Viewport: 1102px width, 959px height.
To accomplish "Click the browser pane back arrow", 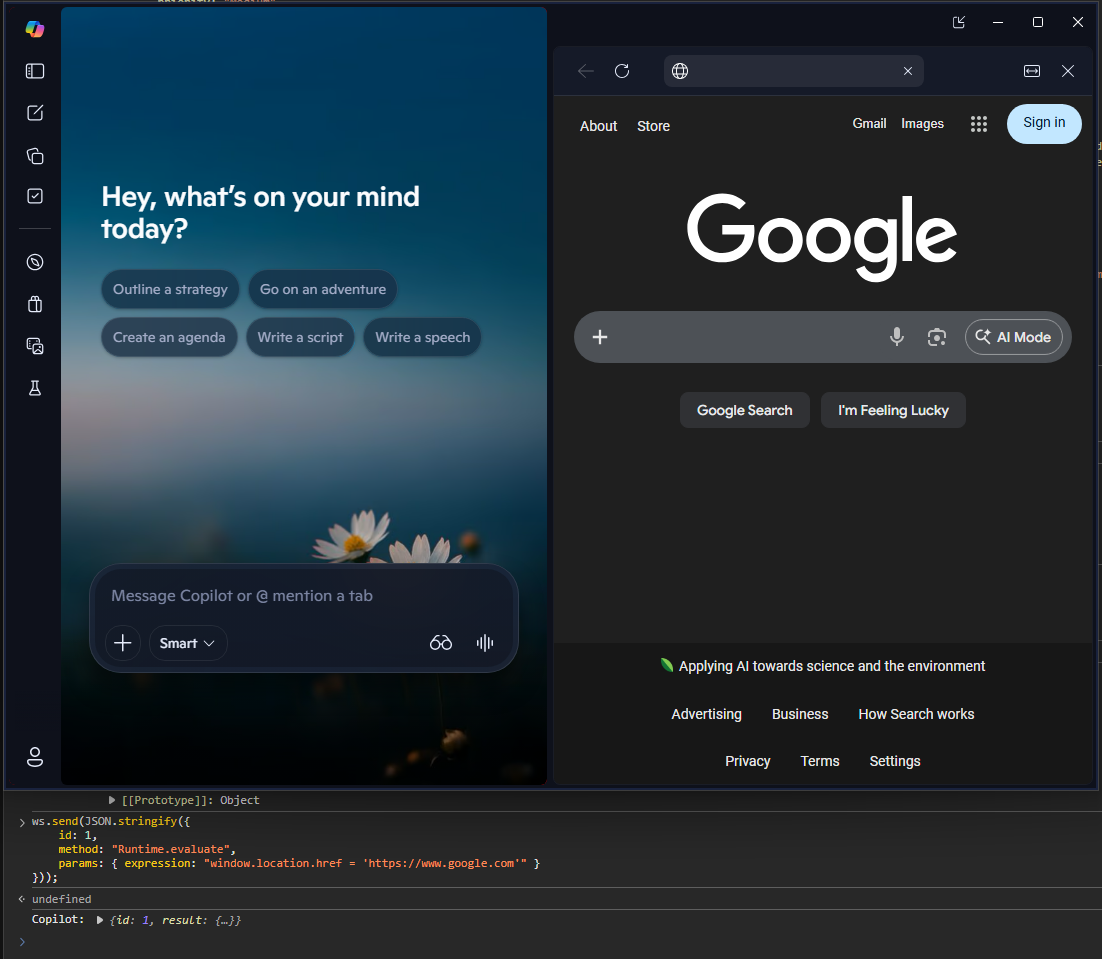I will point(585,71).
